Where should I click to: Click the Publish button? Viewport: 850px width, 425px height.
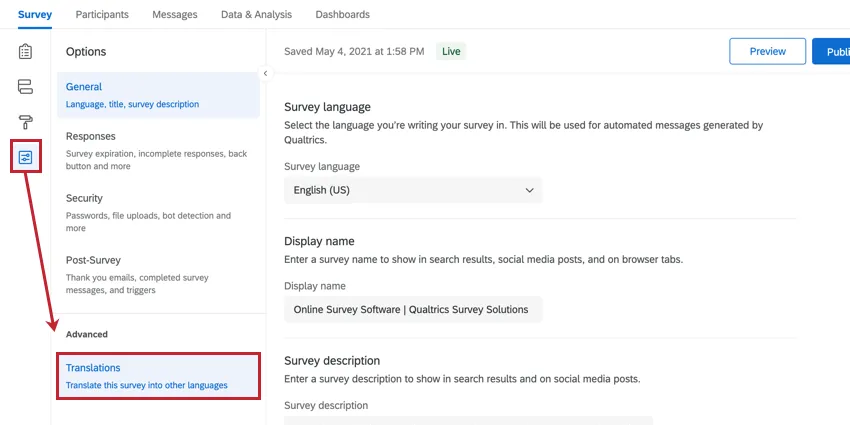831,51
